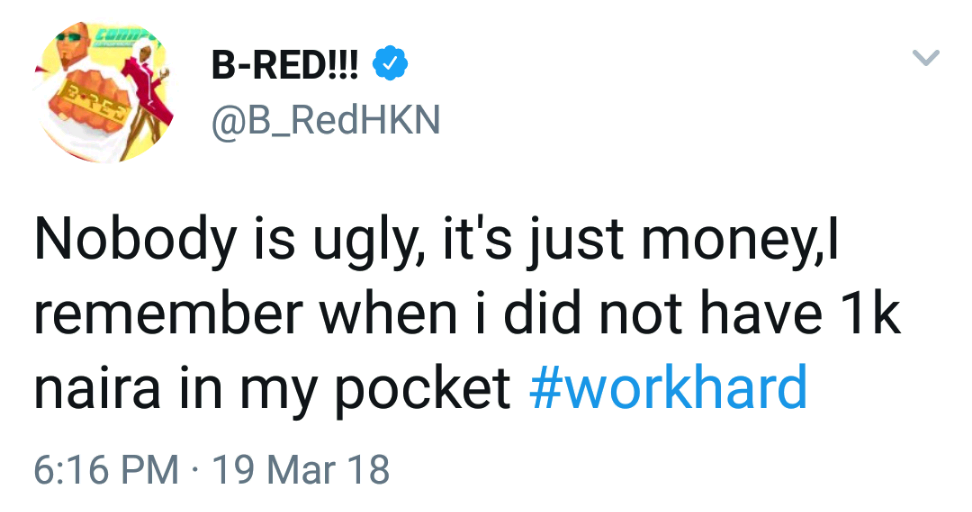Click the 19 Mar 18 date
The width and height of the screenshot is (972, 512).
coord(302,467)
